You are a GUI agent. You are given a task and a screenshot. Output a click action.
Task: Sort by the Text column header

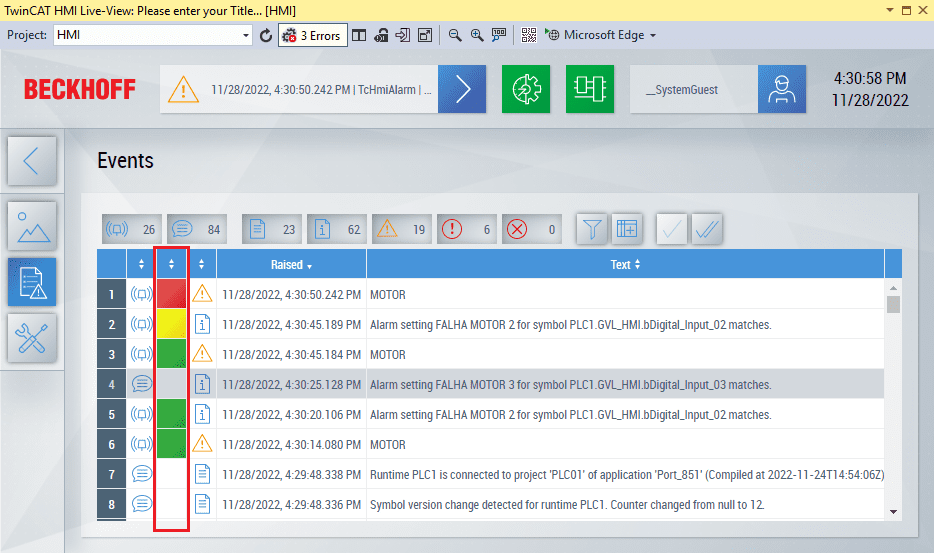click(625, 264)
